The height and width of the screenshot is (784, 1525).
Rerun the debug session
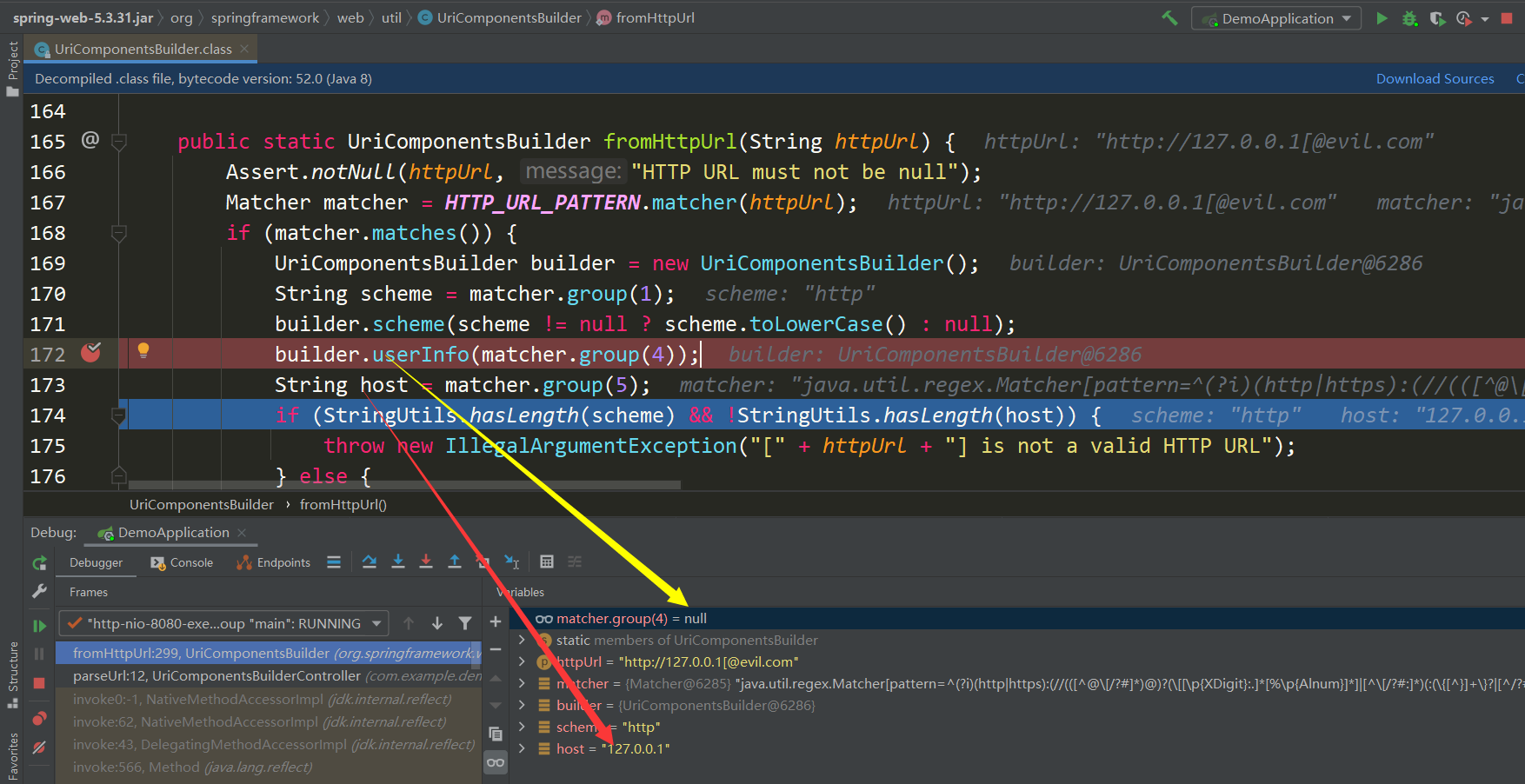(39, 561)
